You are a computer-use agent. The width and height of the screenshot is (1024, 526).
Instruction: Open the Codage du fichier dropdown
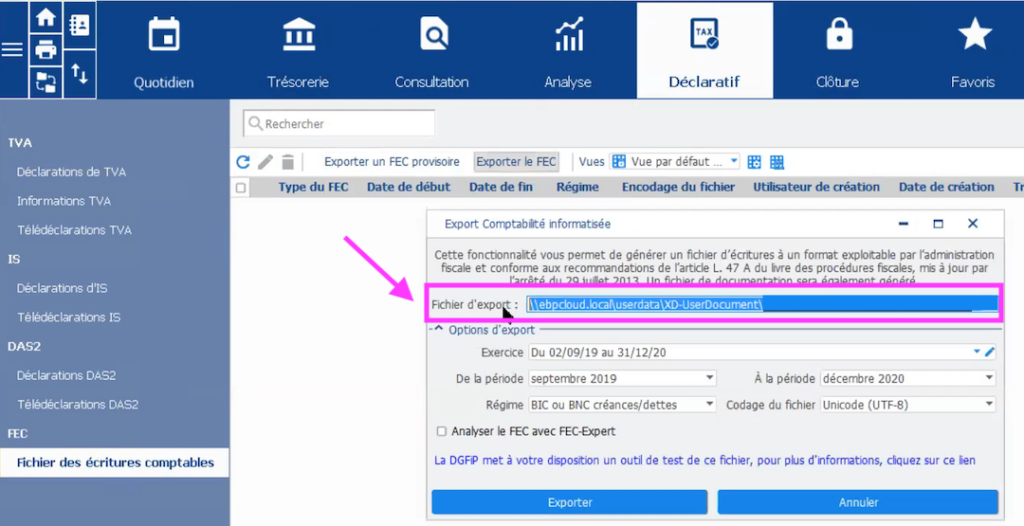pos(908,405)
